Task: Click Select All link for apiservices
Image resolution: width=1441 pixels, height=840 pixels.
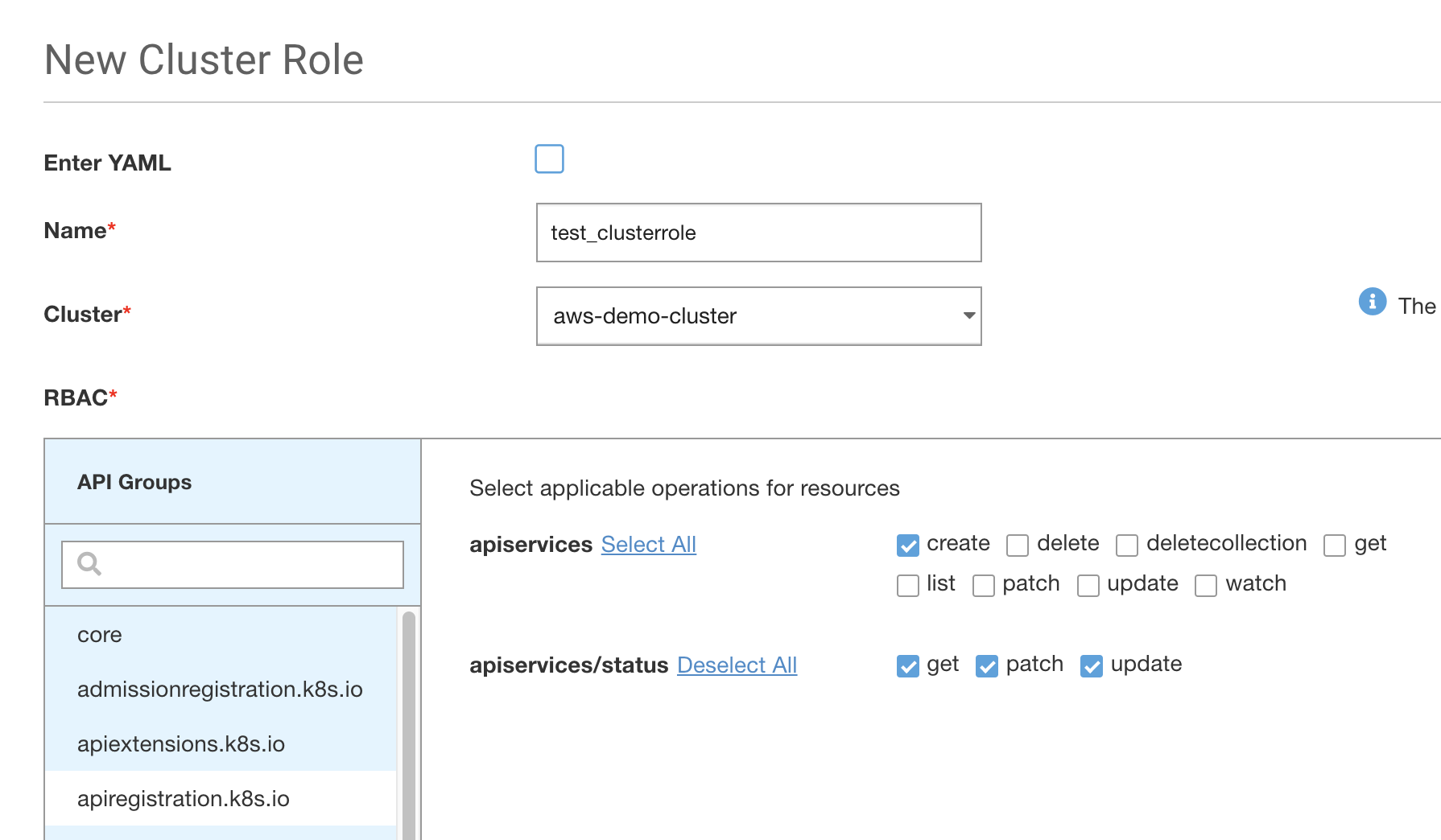Action: point(648,545)
